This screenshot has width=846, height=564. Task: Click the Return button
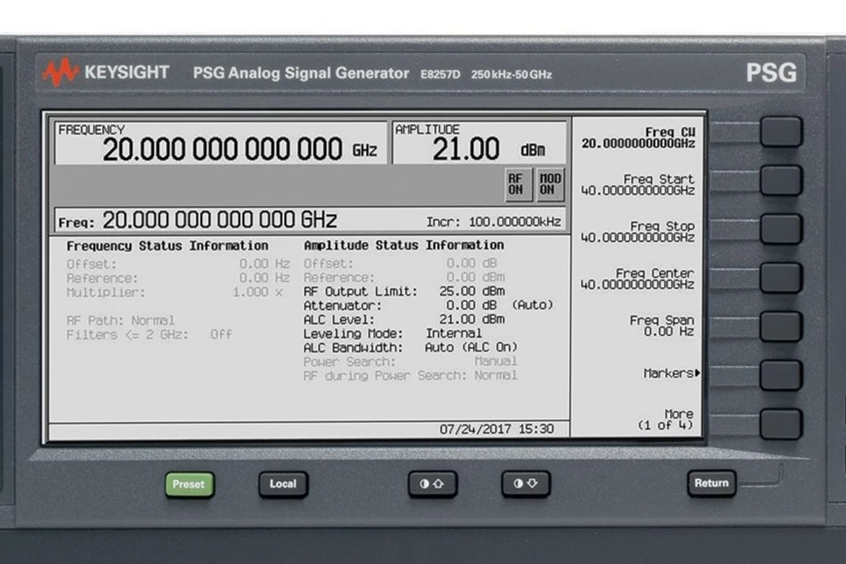pyautogui.click(x=711, y=483)
